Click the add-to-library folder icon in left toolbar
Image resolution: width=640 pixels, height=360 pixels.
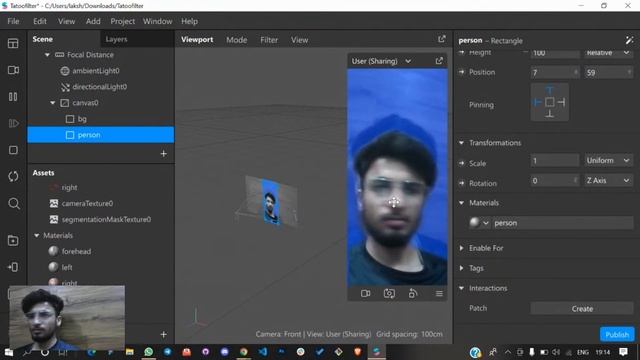13,240
